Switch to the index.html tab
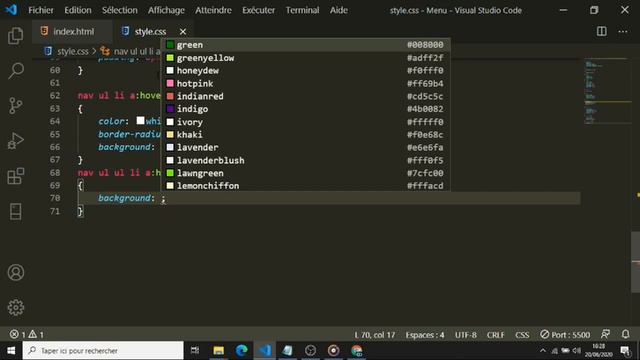The image size is (640, 360). [72, 31]
